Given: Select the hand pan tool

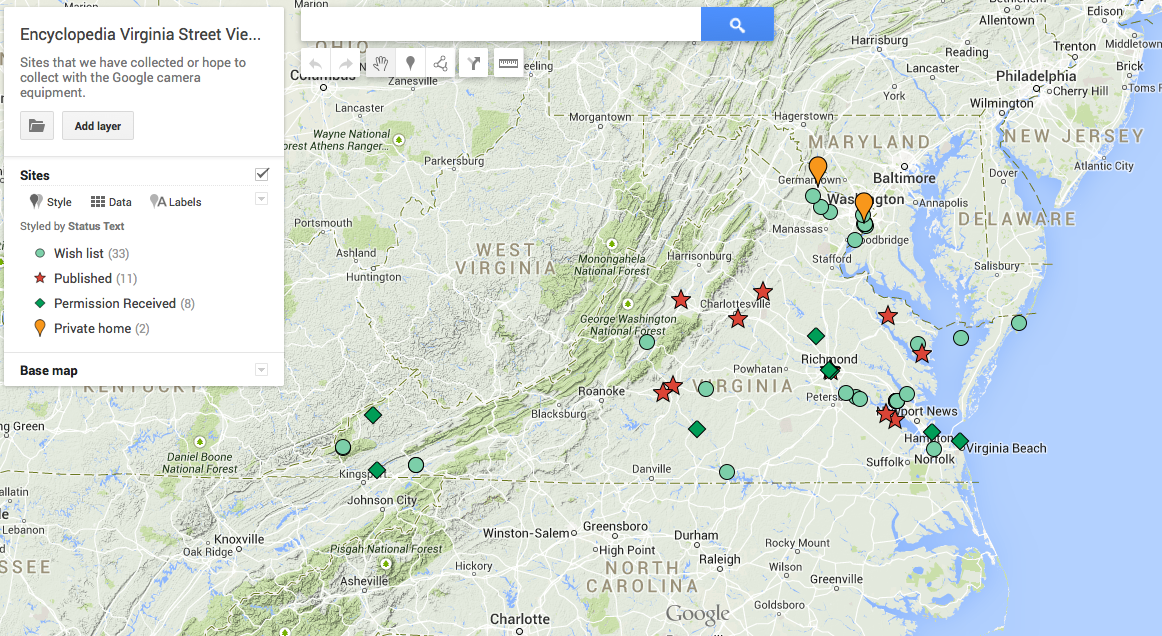Looking at the screenshot, I should click(381, 64).
